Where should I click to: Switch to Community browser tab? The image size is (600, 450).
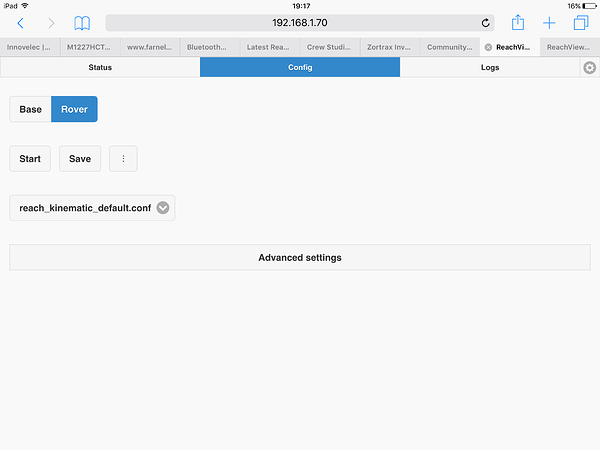(450, 47)
